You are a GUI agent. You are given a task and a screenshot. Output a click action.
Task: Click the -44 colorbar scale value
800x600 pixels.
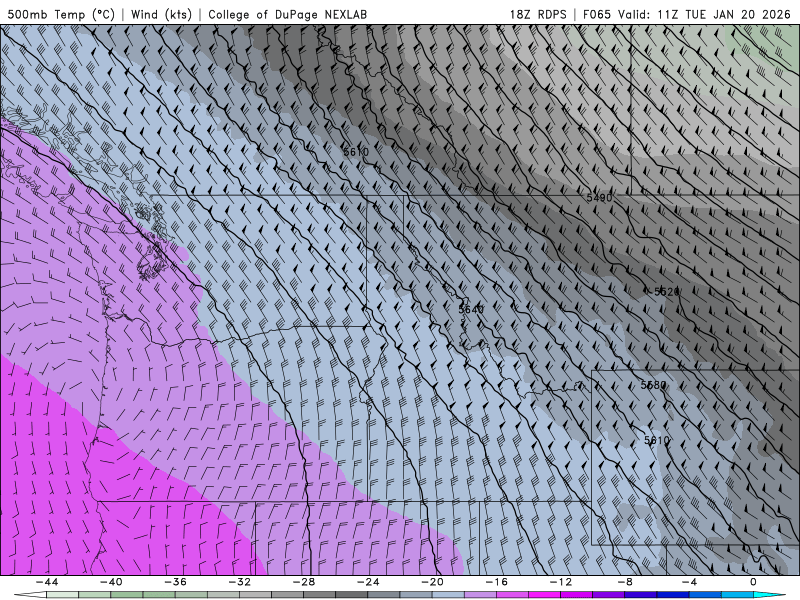click(47, 582)
